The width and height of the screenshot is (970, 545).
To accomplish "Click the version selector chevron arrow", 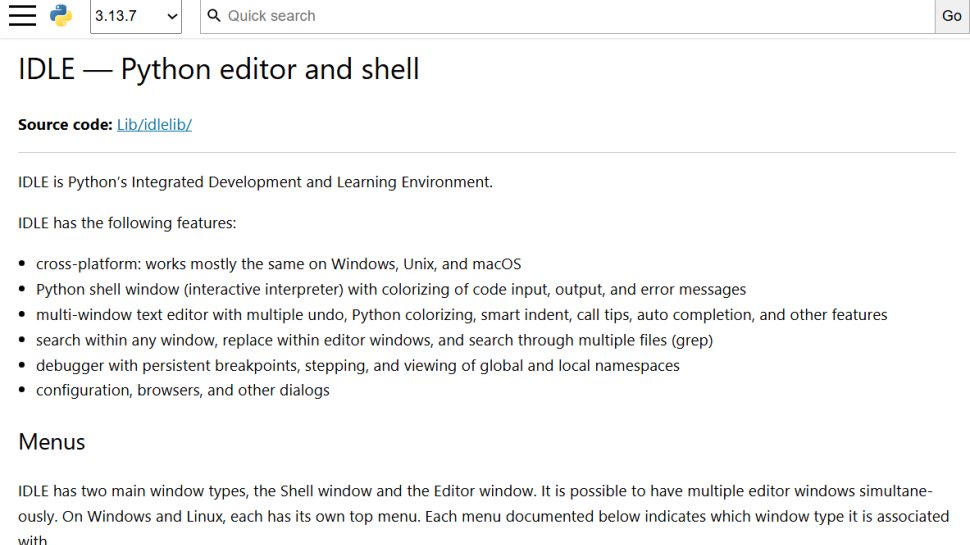I will click(x=173, y=17).
